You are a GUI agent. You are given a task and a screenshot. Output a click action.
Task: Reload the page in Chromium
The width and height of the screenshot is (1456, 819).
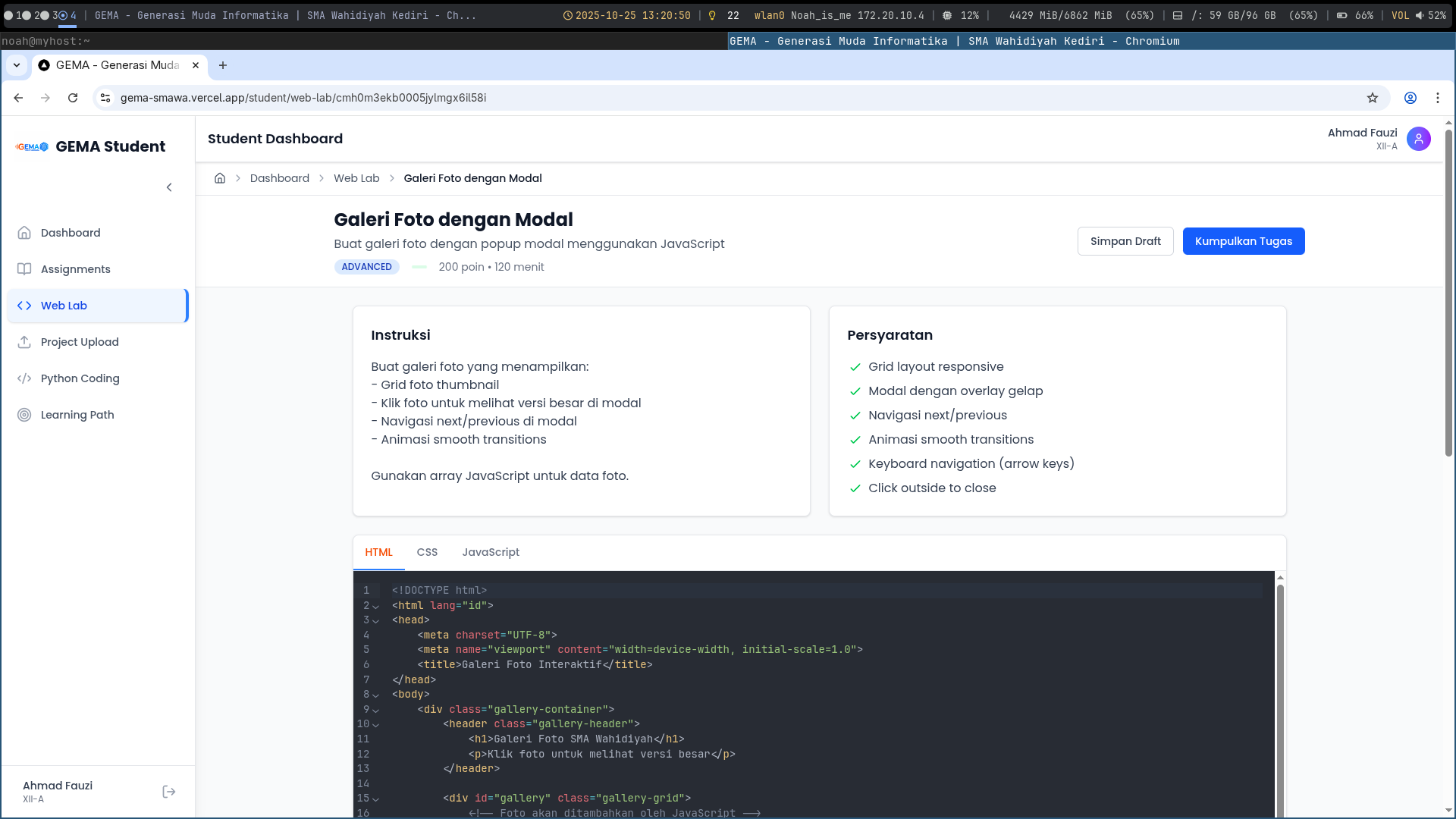click(73, 98)
